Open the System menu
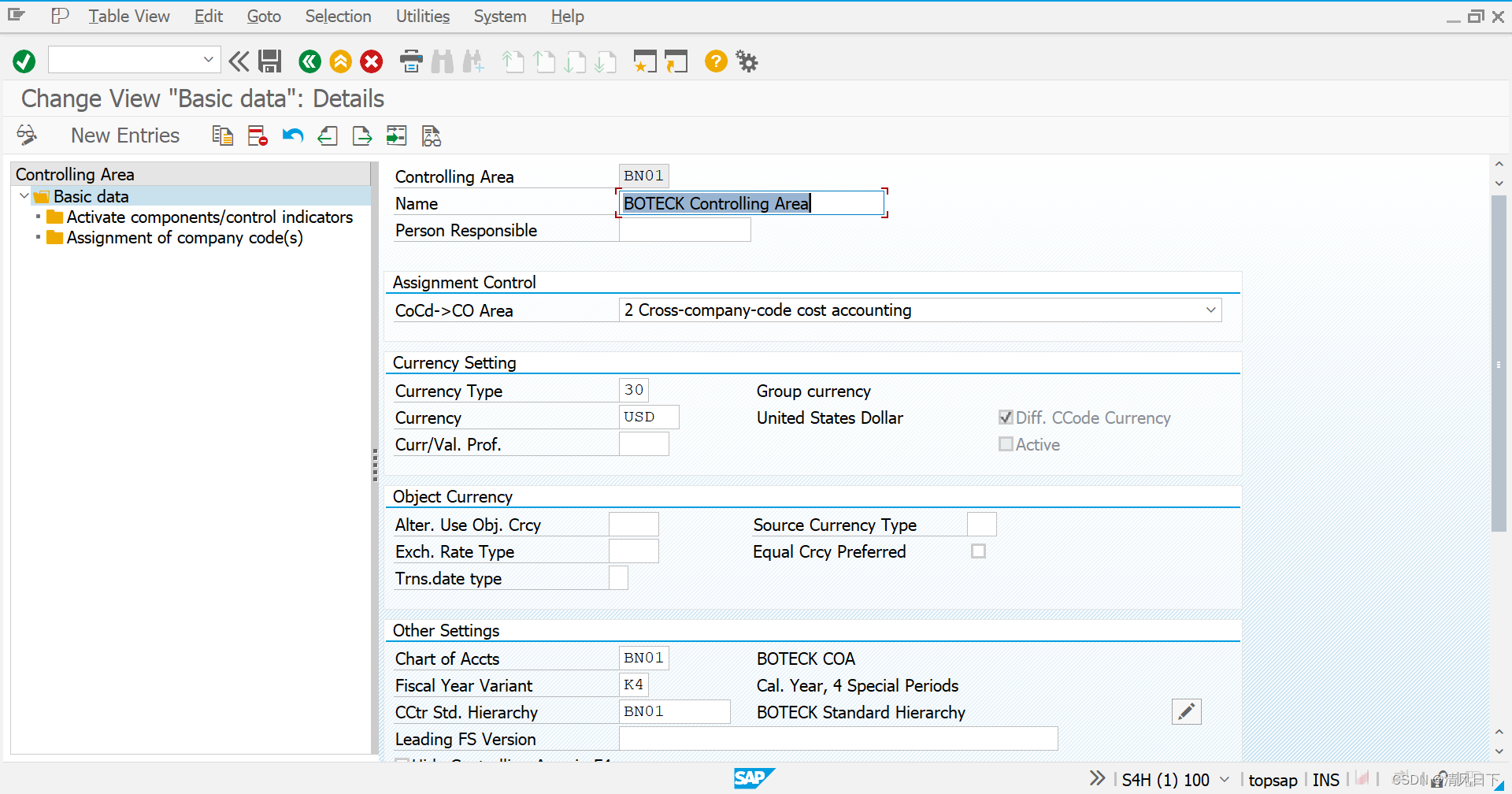The height and width of the screenshot is (794, 1512). [x=500, y=16]
